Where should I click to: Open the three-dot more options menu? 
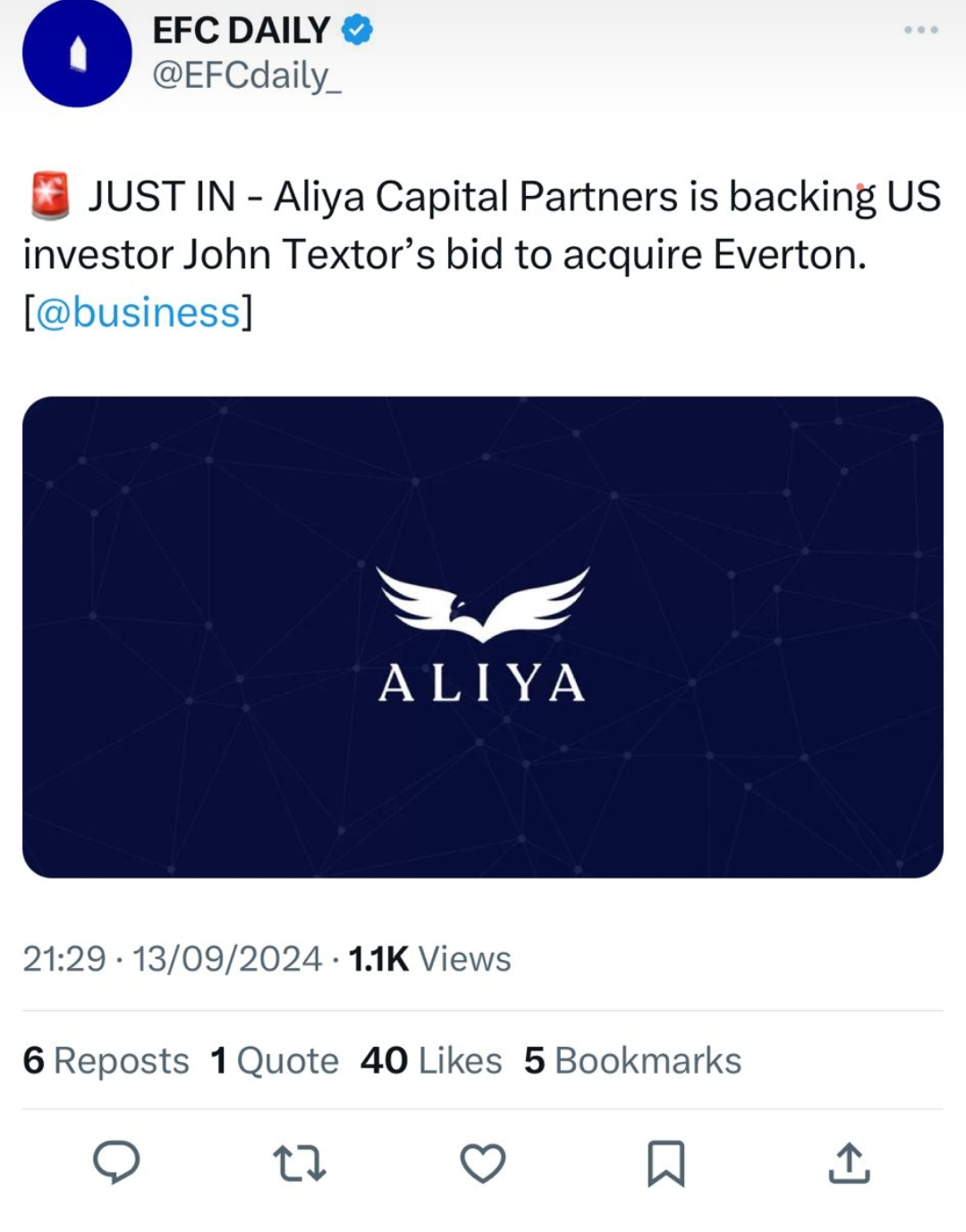point(920,30)
